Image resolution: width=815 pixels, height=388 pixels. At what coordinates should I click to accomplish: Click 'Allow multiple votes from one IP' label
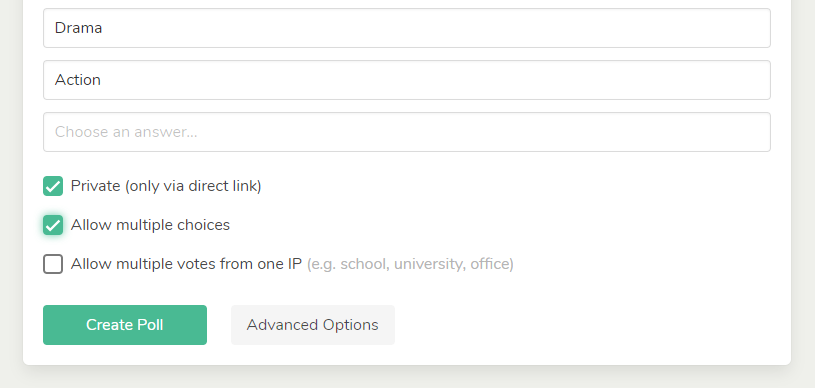click(x=186, y=264)
